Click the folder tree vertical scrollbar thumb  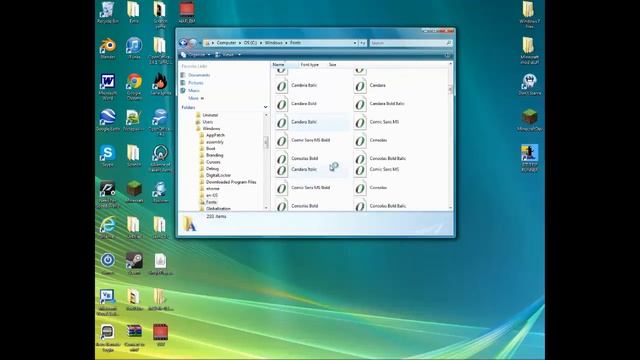pyautogui.click(x=266, y=142)
